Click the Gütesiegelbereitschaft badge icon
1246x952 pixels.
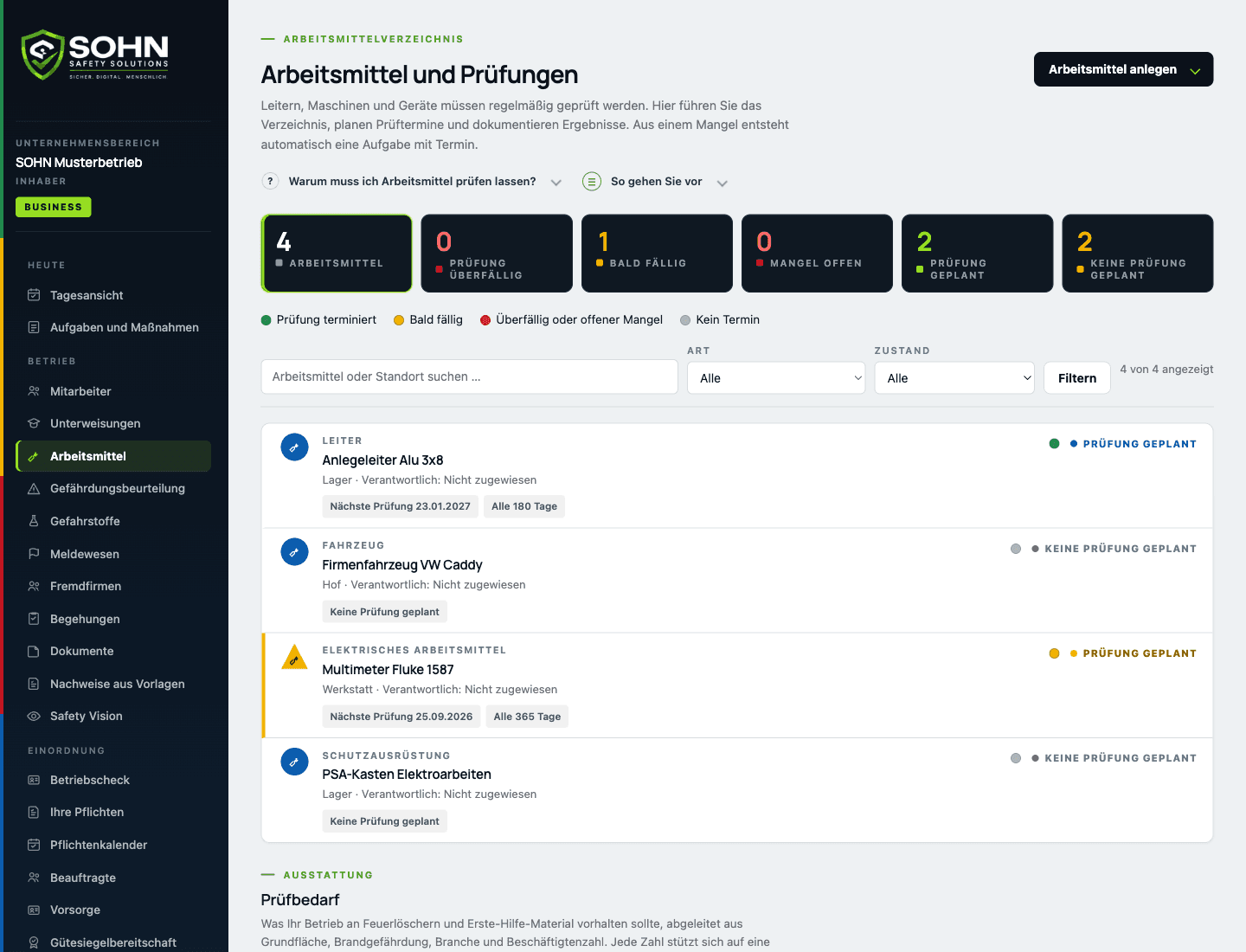[34, 942]
